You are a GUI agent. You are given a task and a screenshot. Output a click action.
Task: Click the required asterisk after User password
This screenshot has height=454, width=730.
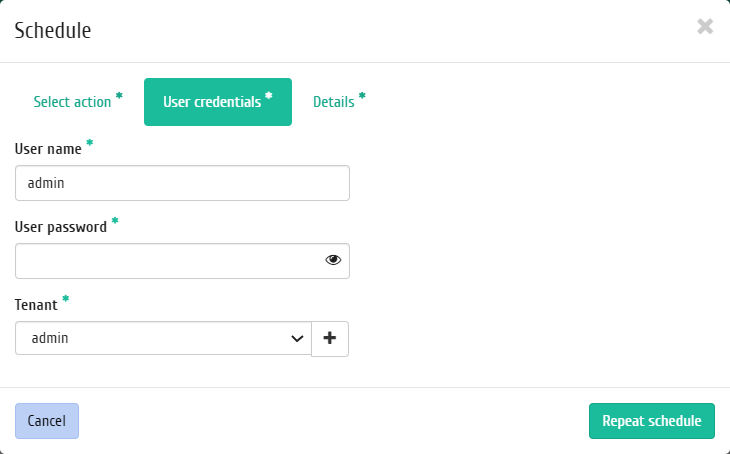[x=115, y=220]
